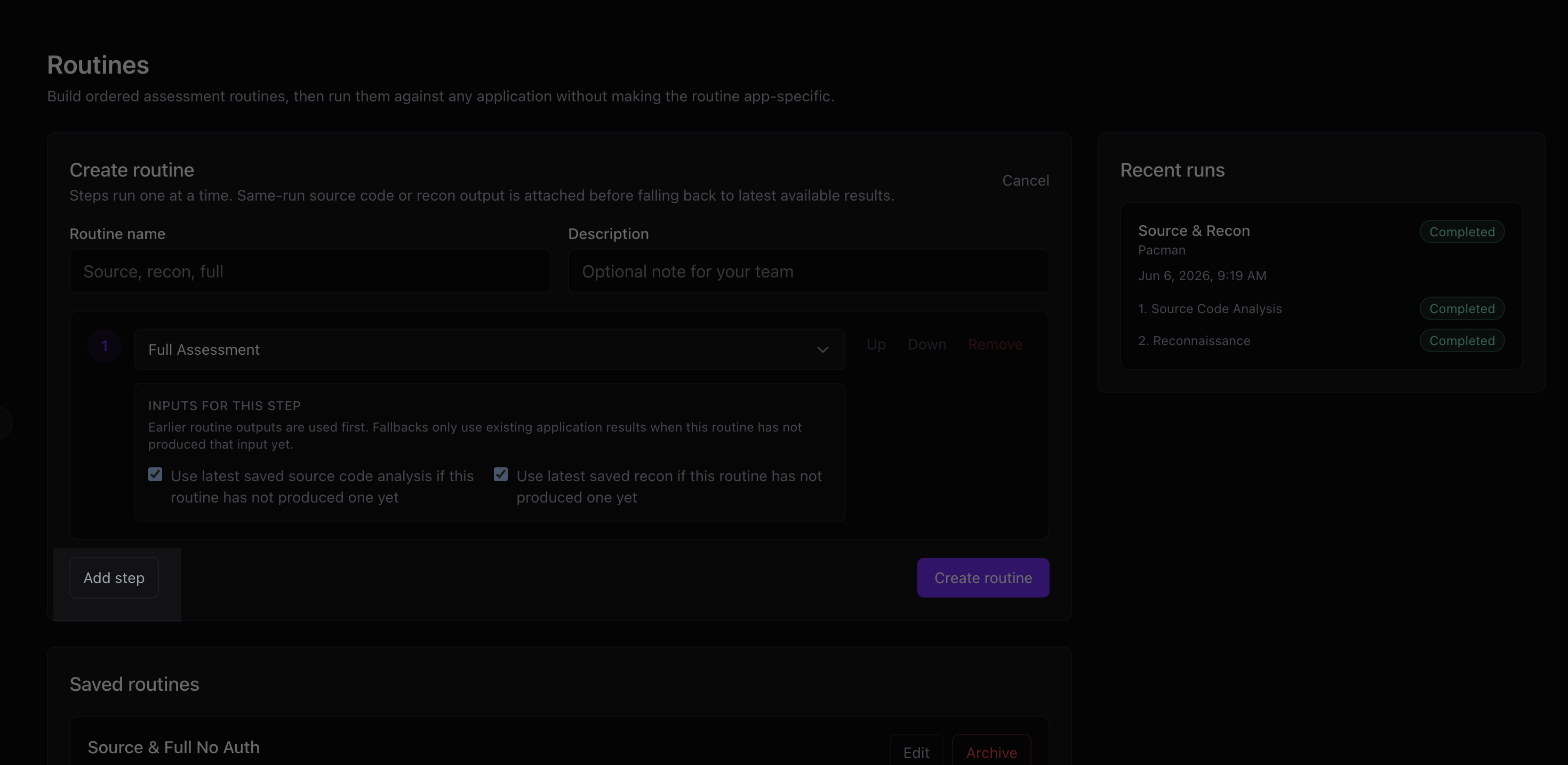Remove step 1 from the routine
1568x765 pixels.
pyautogui.click(x=995, y=344)
